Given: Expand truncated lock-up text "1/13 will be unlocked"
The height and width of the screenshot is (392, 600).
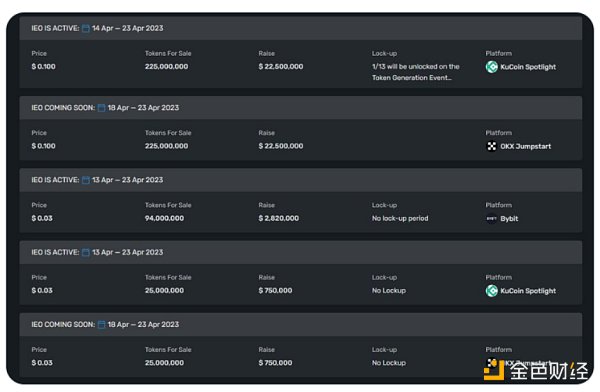Looking at the screenshot, I should point(416,72).
